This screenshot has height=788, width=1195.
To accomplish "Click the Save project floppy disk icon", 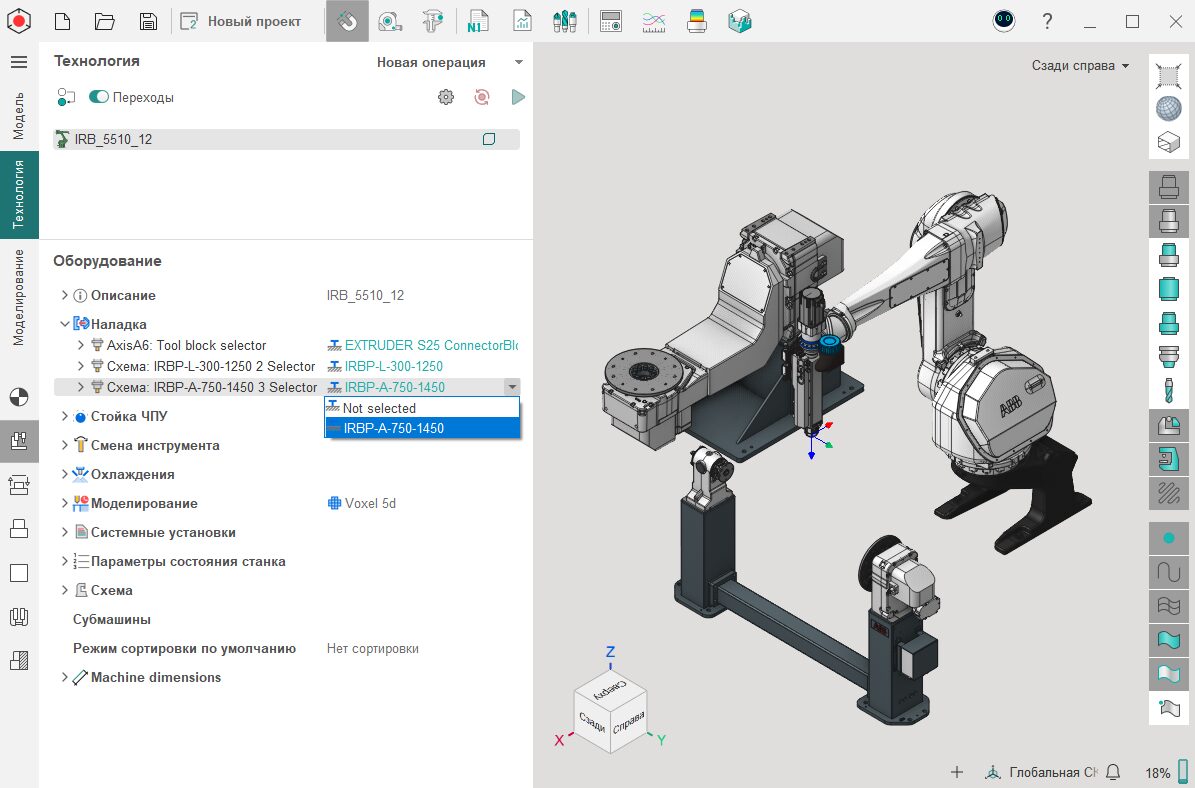I will pyautogui.click(x=148, y=21).
